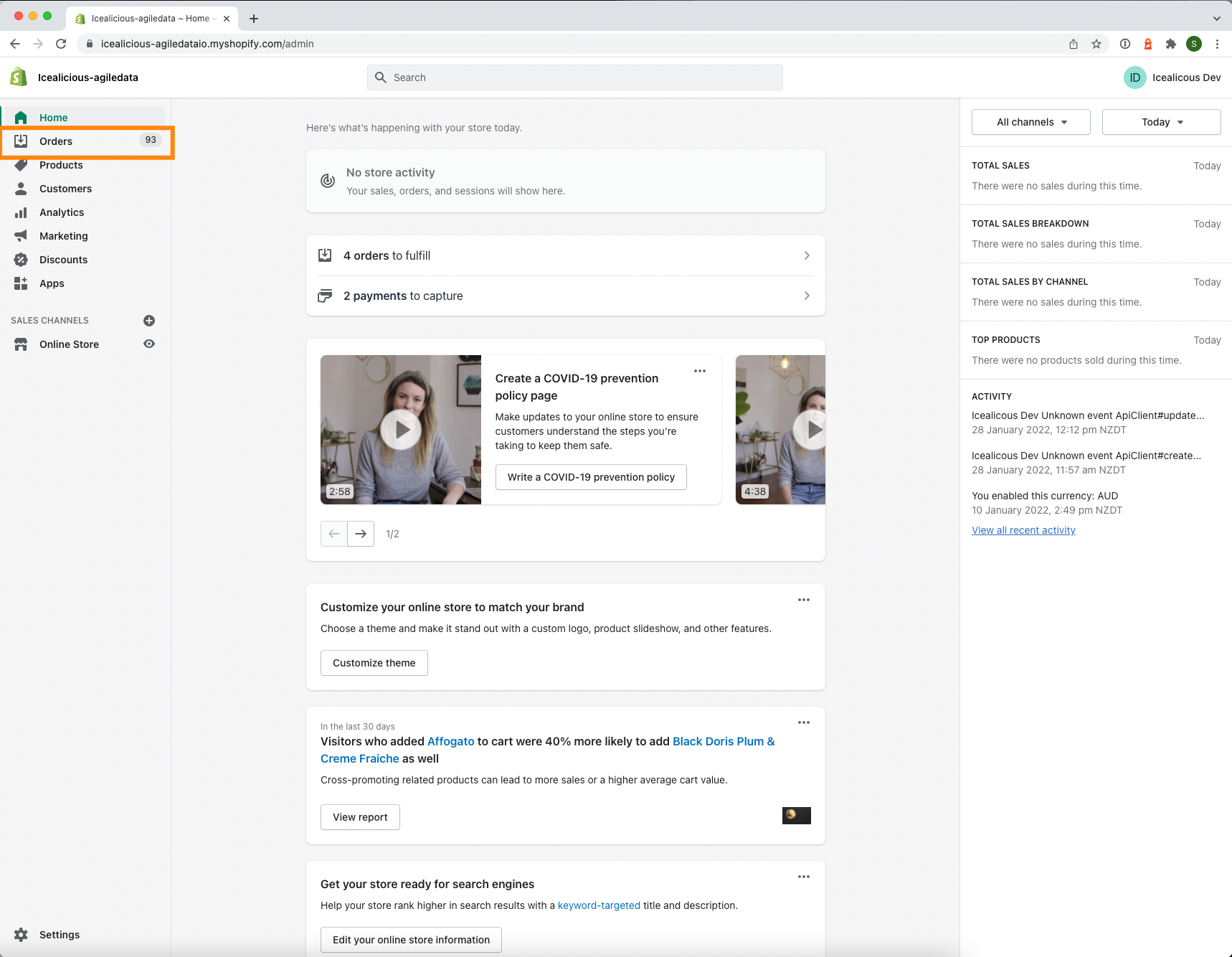Open Products in the sidebar
Viewport: 1232px width, 957px height.
[x=83, y=165]
